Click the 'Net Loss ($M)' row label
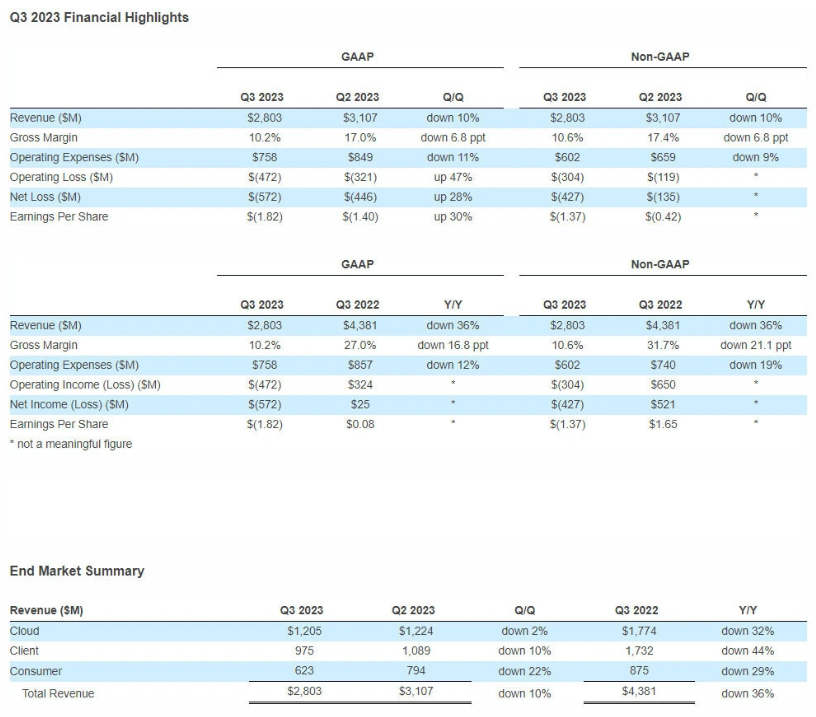 coord(45,197)
